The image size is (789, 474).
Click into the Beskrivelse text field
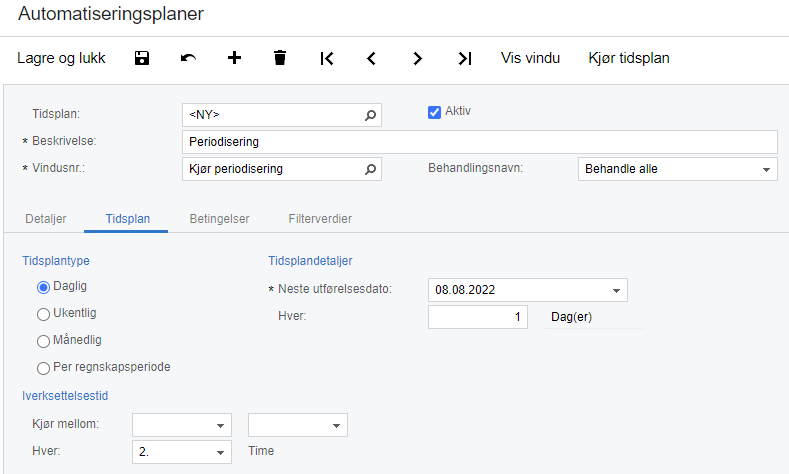(x=480, y=142)
